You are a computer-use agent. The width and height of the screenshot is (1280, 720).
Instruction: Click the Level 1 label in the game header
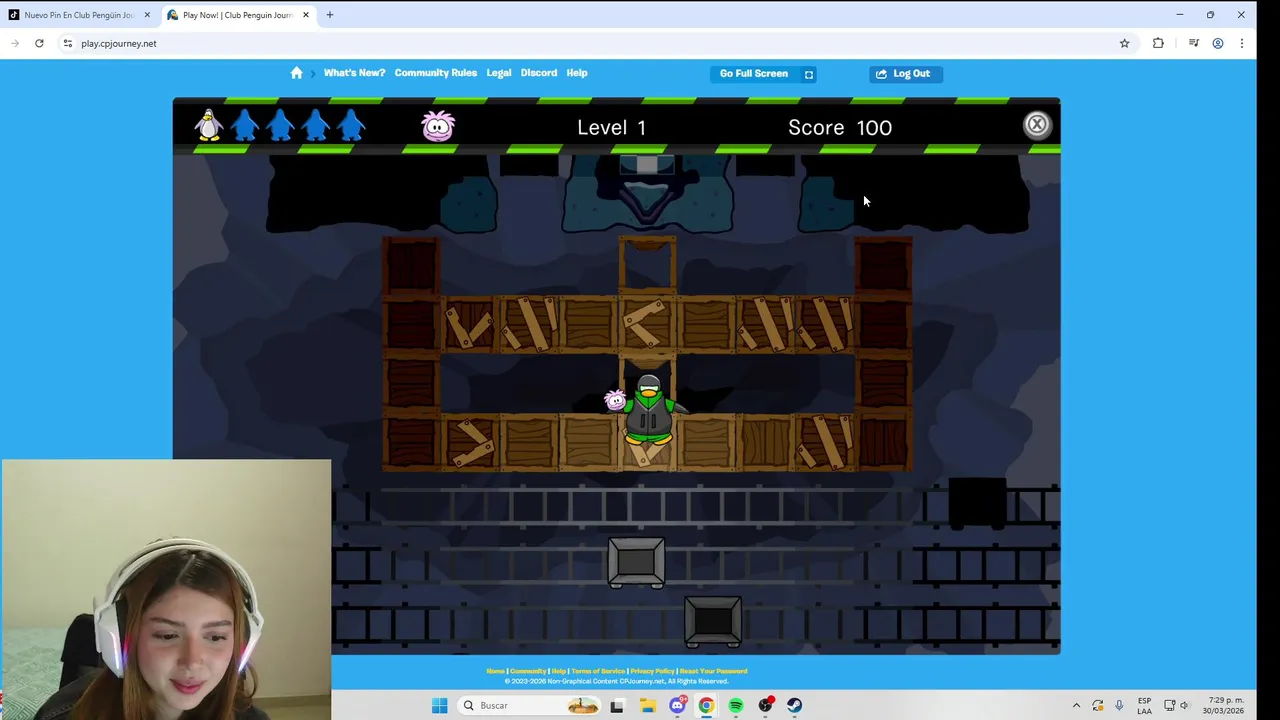(x=611, y=127)
